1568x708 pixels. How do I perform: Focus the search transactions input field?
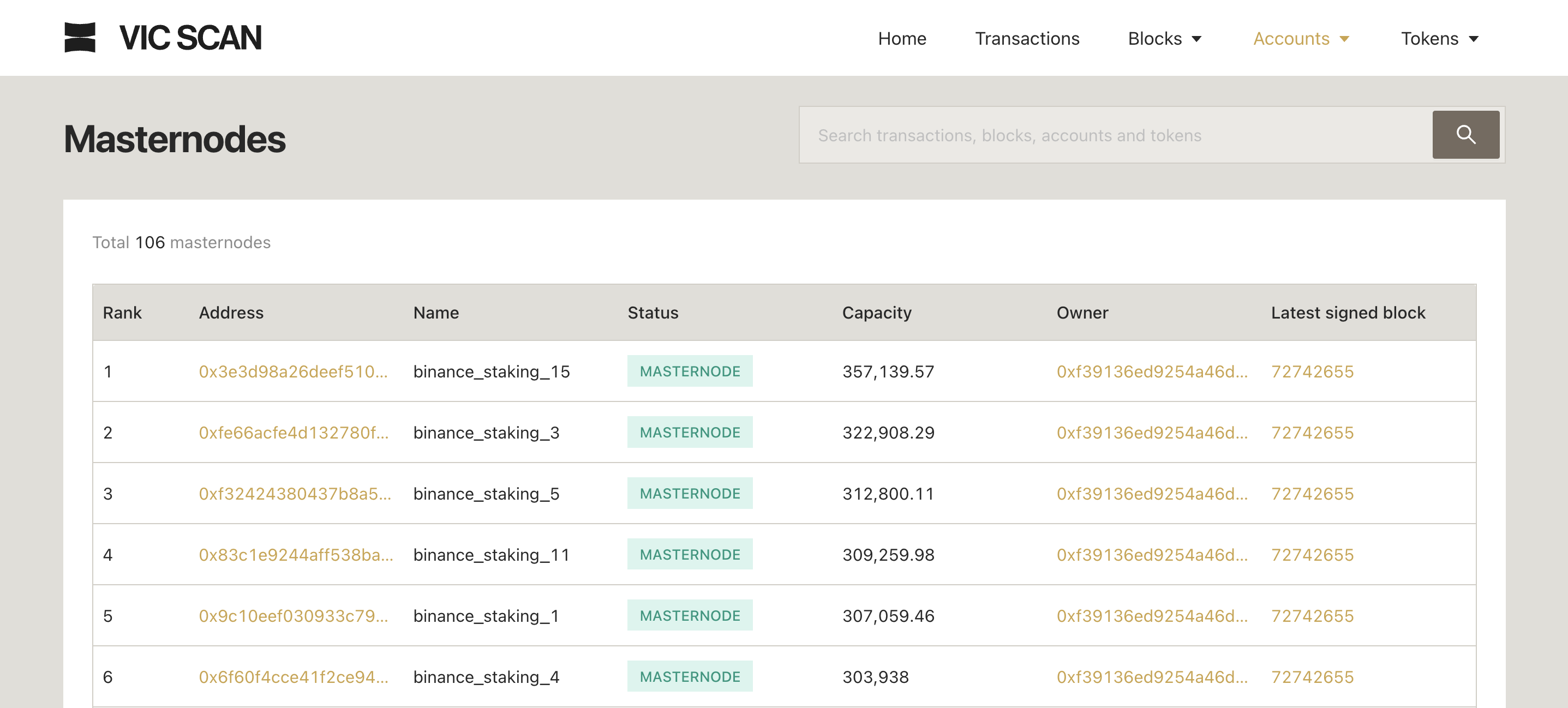tap(1114, 135)
